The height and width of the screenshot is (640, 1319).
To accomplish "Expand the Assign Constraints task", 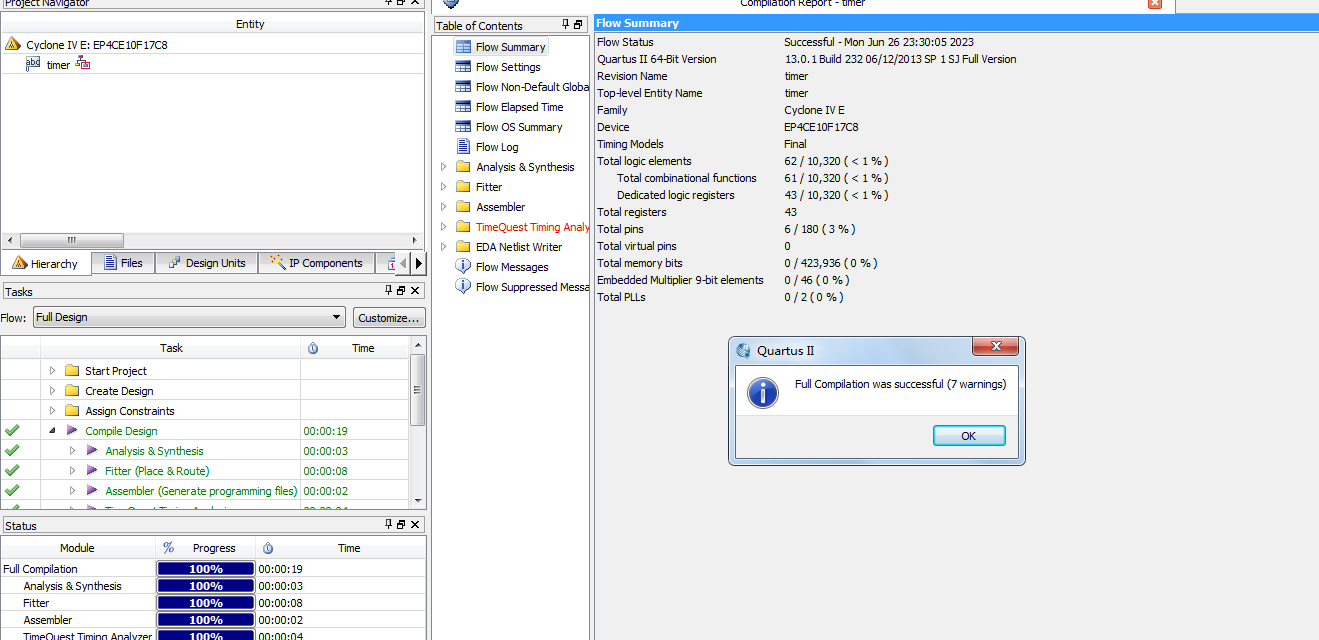I will pos(52,411).
